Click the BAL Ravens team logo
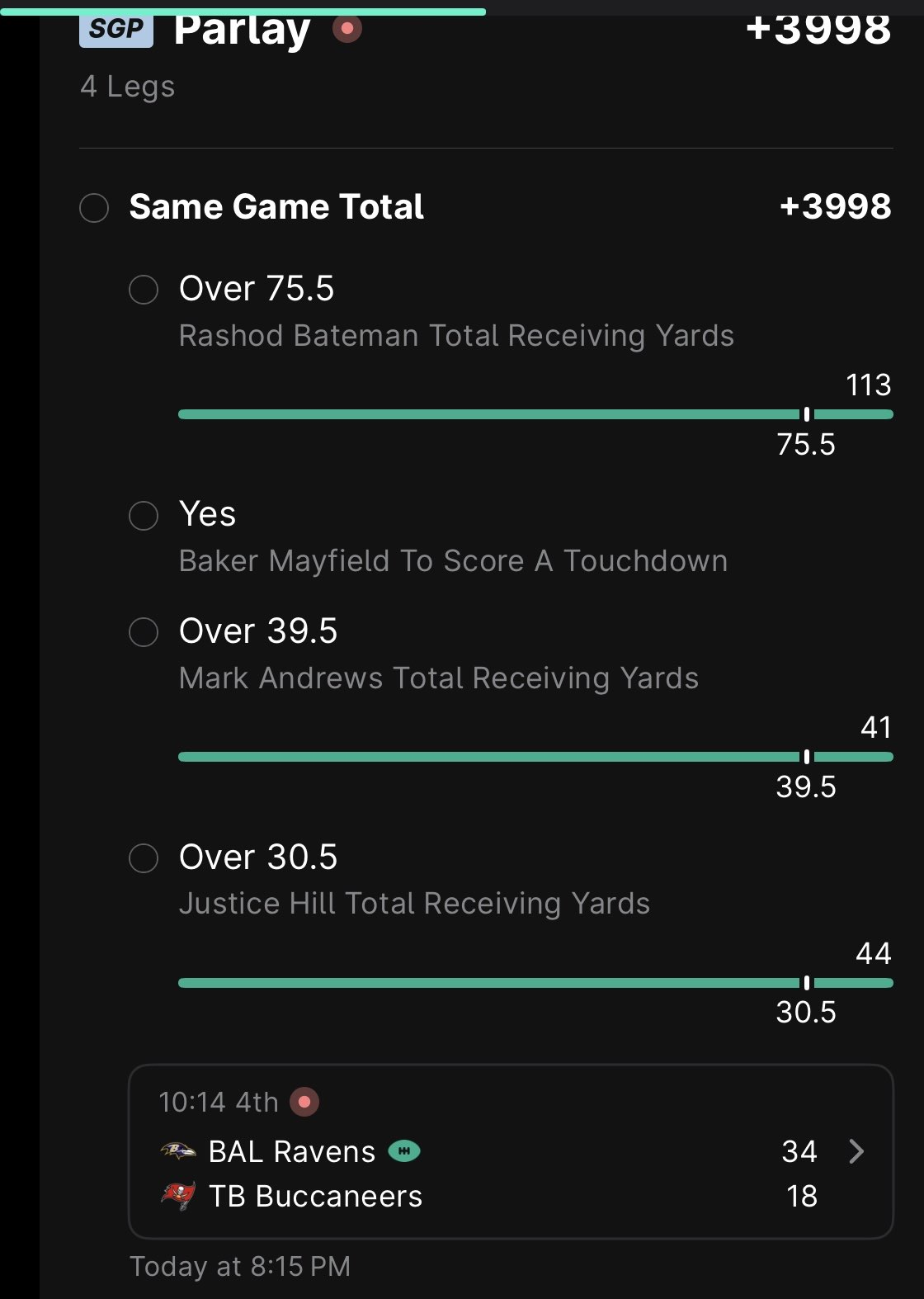924x1299 pixels. tap(178, 1150)
